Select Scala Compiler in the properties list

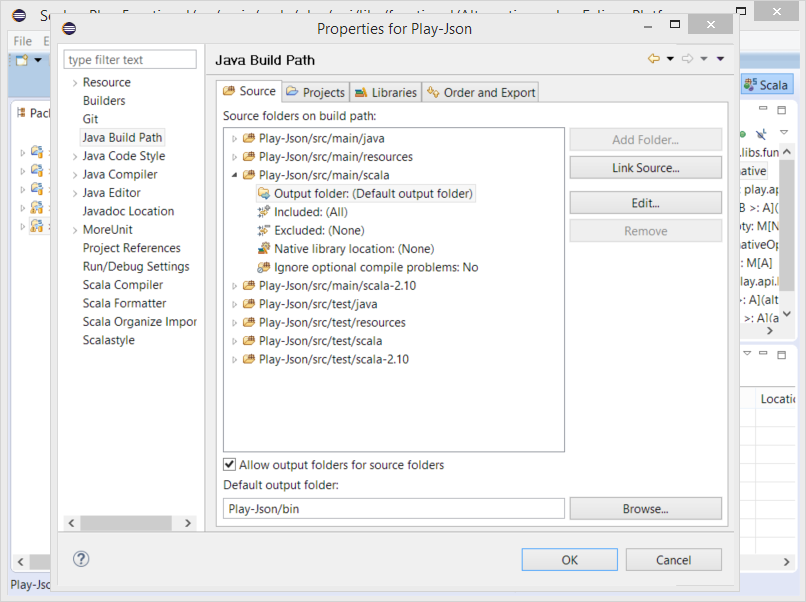pyautogui.click(x=123, y=285)
